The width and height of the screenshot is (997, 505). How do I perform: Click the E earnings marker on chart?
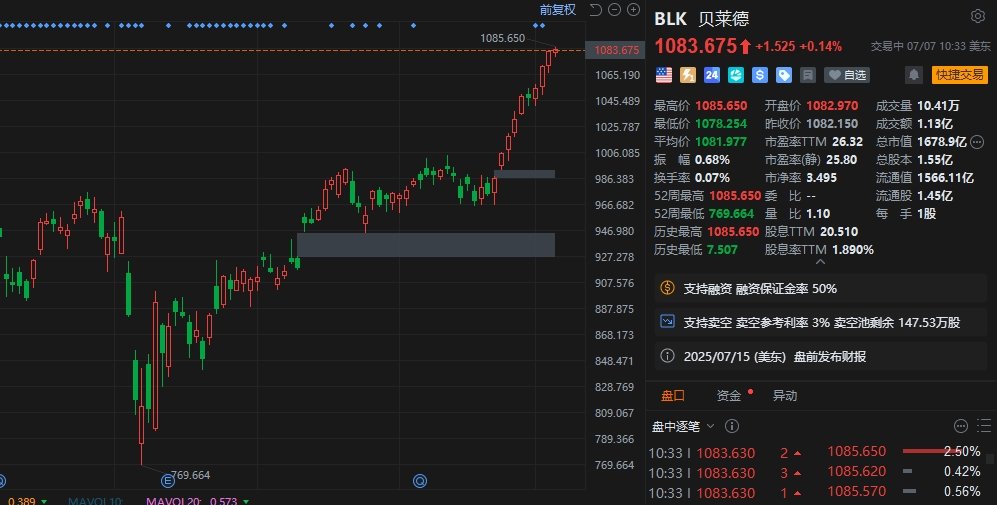tap(168, 481)
